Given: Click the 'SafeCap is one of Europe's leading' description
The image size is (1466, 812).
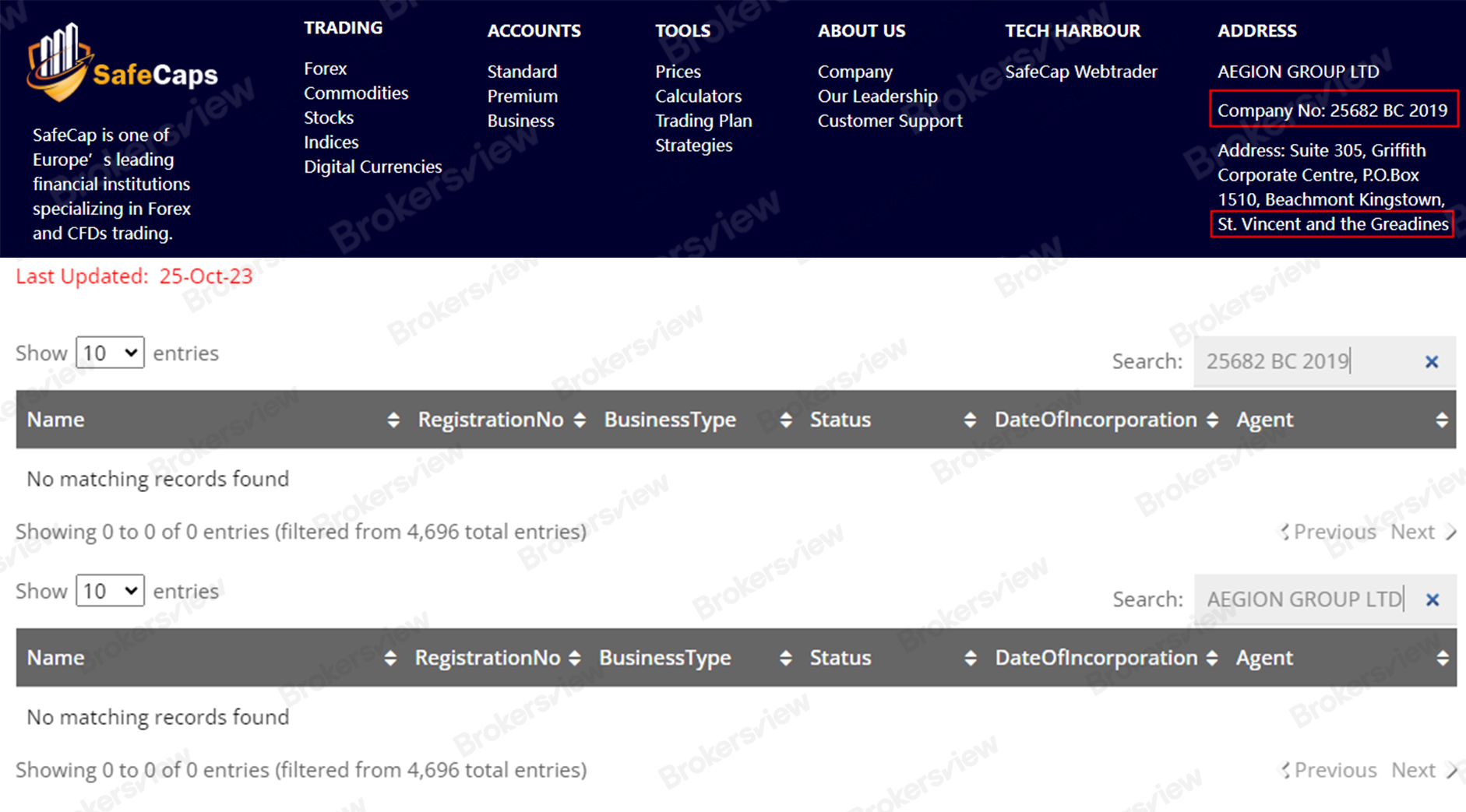Looking at the screenshot, I should pyautogui.click(x=111, y=184).
